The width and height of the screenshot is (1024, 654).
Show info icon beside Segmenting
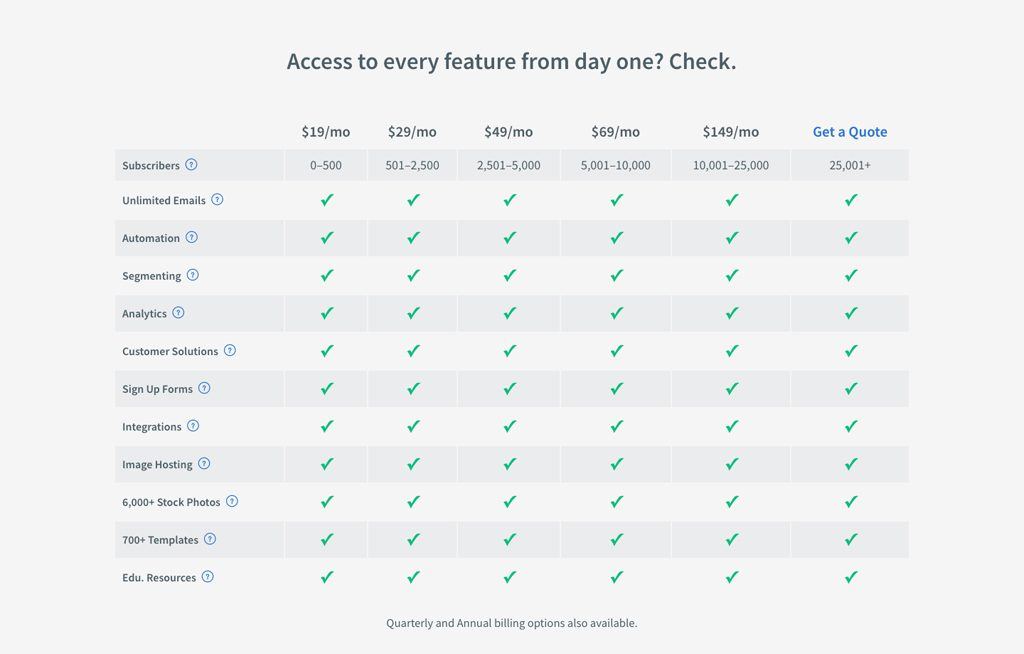(x=193, y=275)
